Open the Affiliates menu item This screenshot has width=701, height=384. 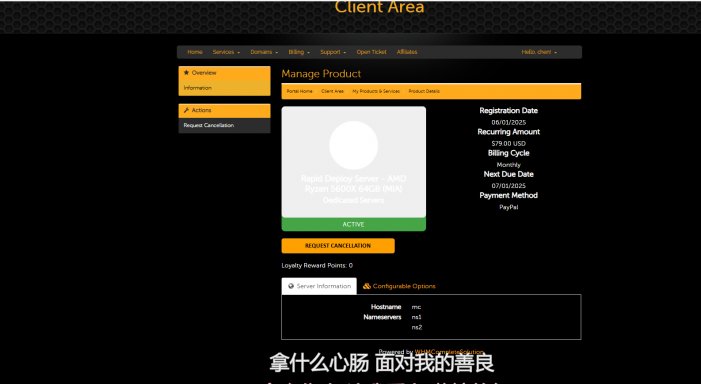pyautogui.click(x=407, y=52)
